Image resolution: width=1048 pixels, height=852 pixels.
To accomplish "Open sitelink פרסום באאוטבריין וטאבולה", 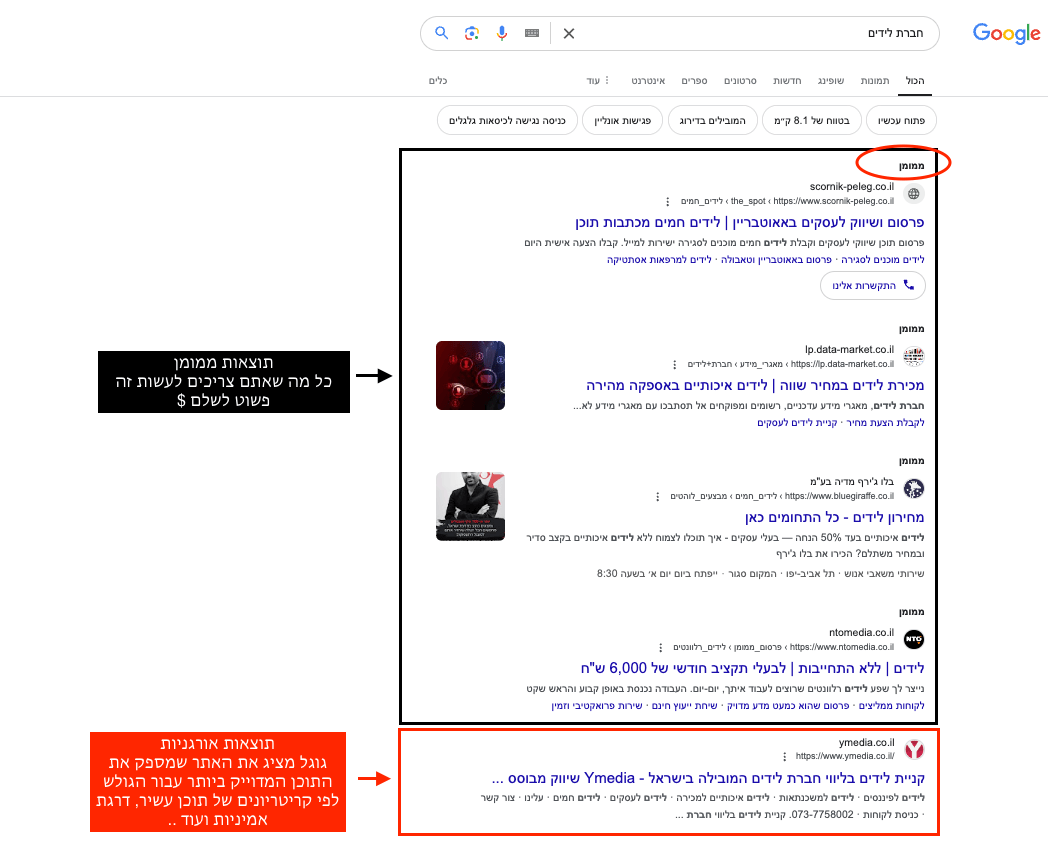I will pyautogui.click(x=776, y=259).
